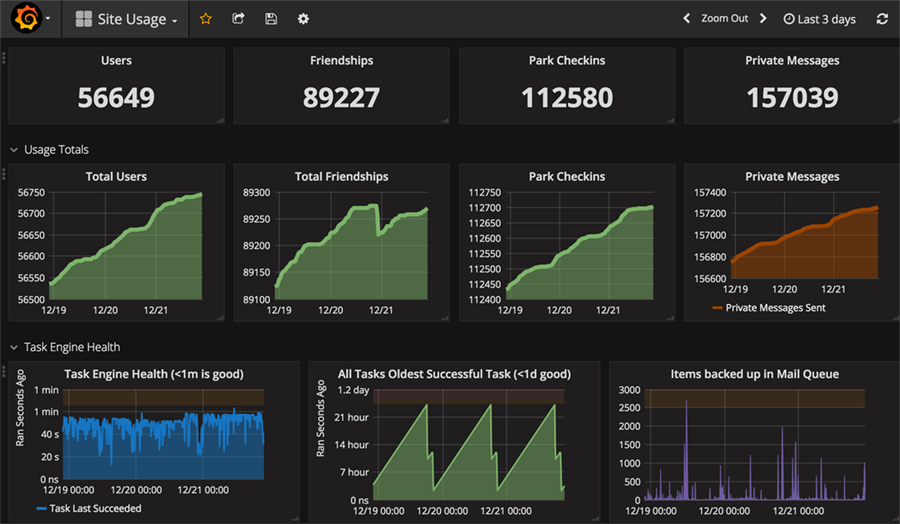900x524 pixels.
Task: Open the Total Friendships graph title menu
Action: [x=342, y=176]
